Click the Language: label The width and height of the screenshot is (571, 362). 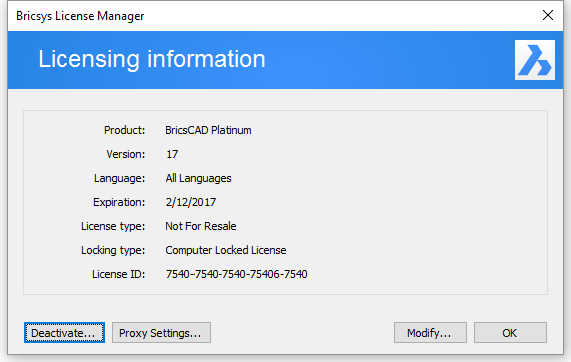pos(119,178)
